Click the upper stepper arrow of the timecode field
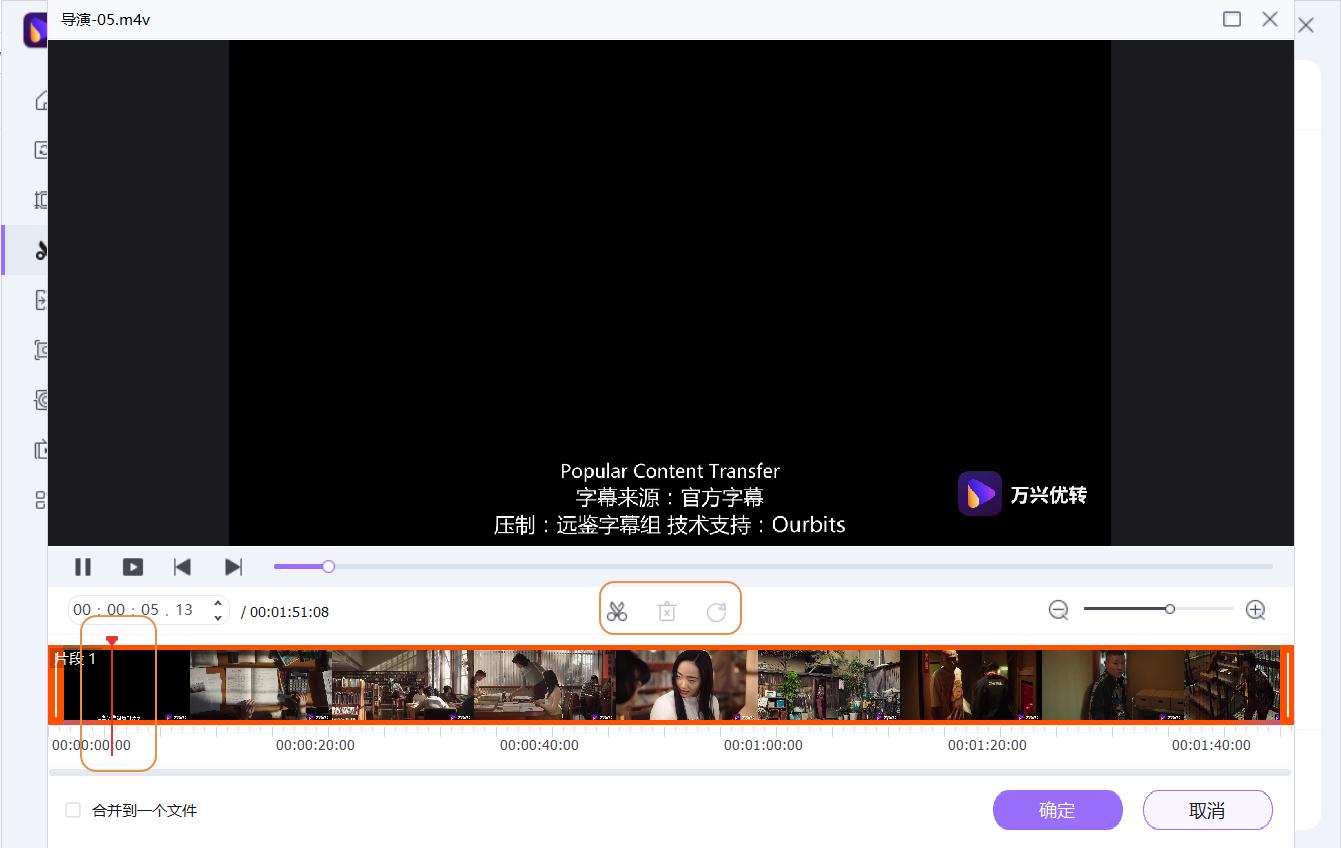 point(217,603)
